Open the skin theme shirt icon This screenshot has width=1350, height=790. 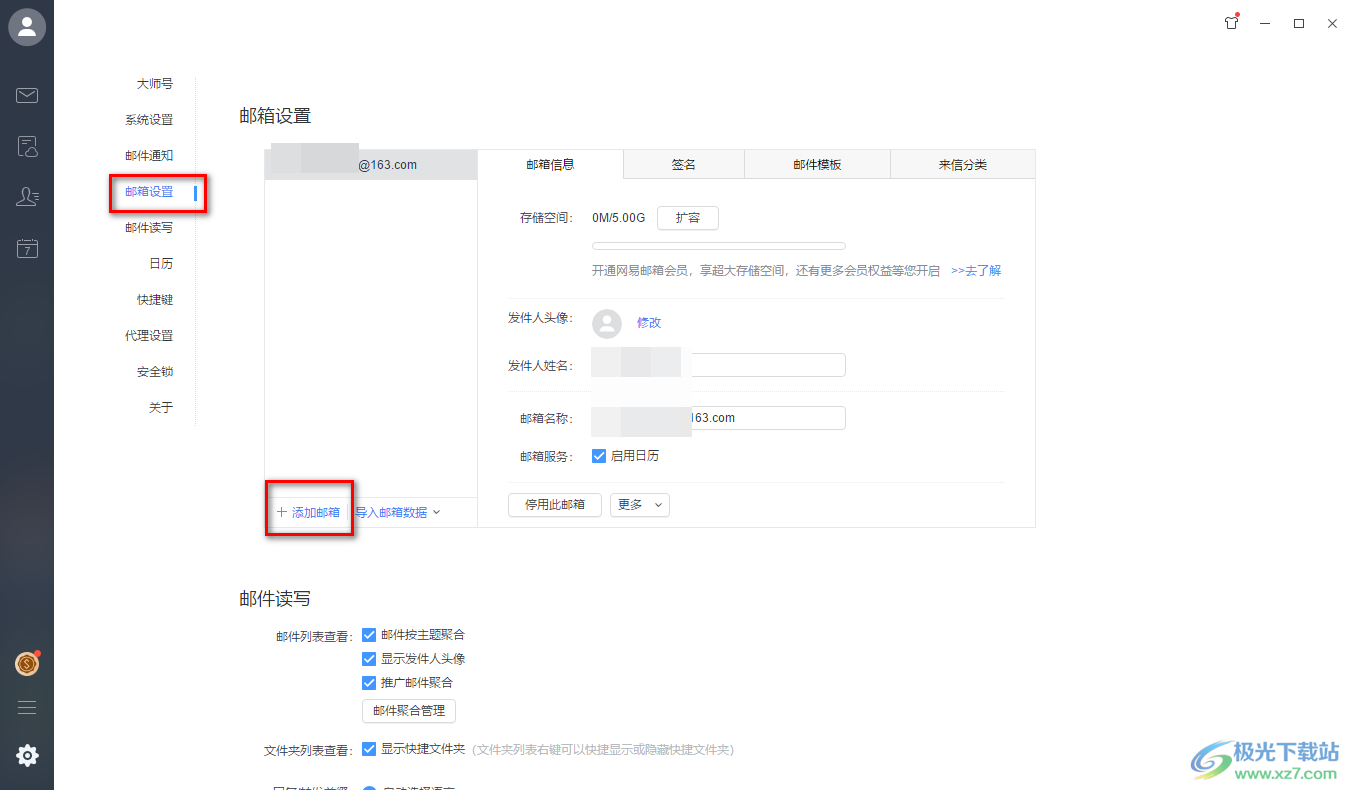point(1231,23)
